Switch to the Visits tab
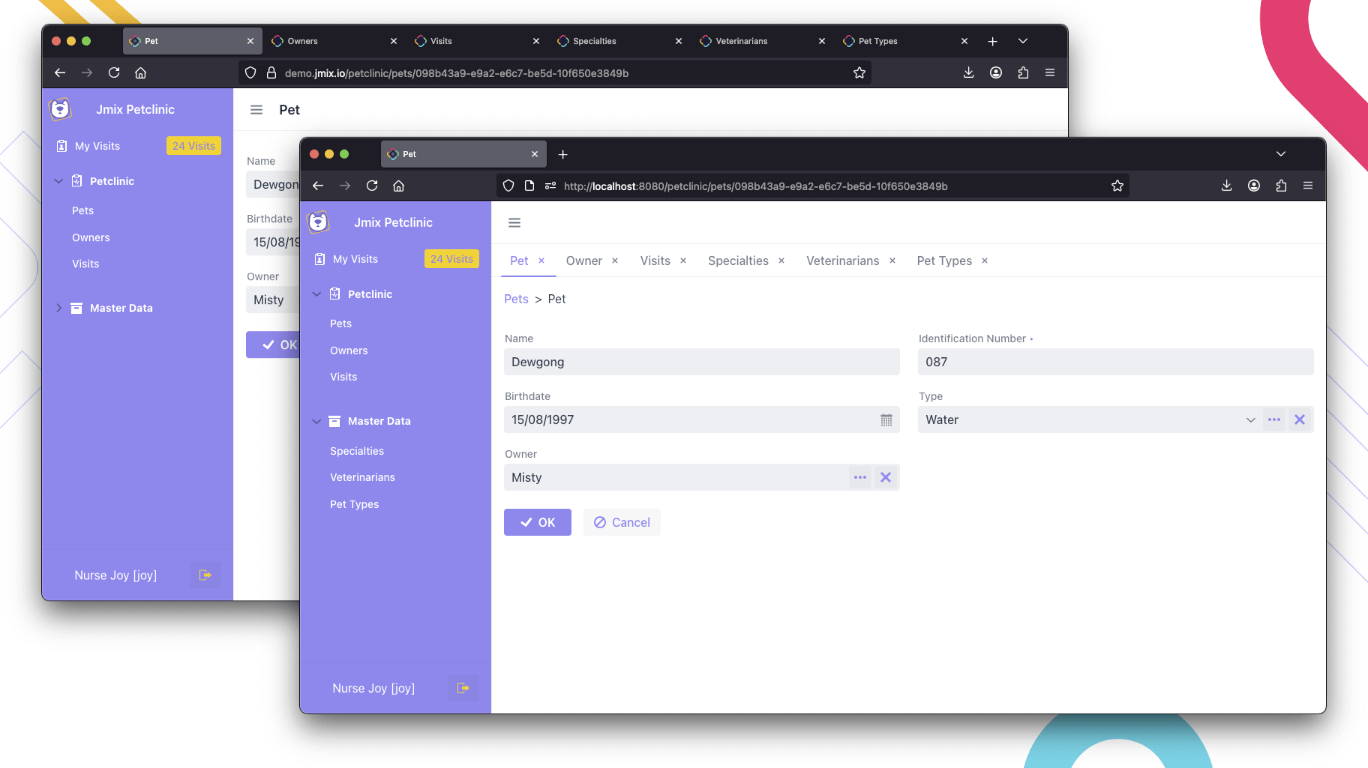Viewport: 1368px width, 768px height. point(655,261)
